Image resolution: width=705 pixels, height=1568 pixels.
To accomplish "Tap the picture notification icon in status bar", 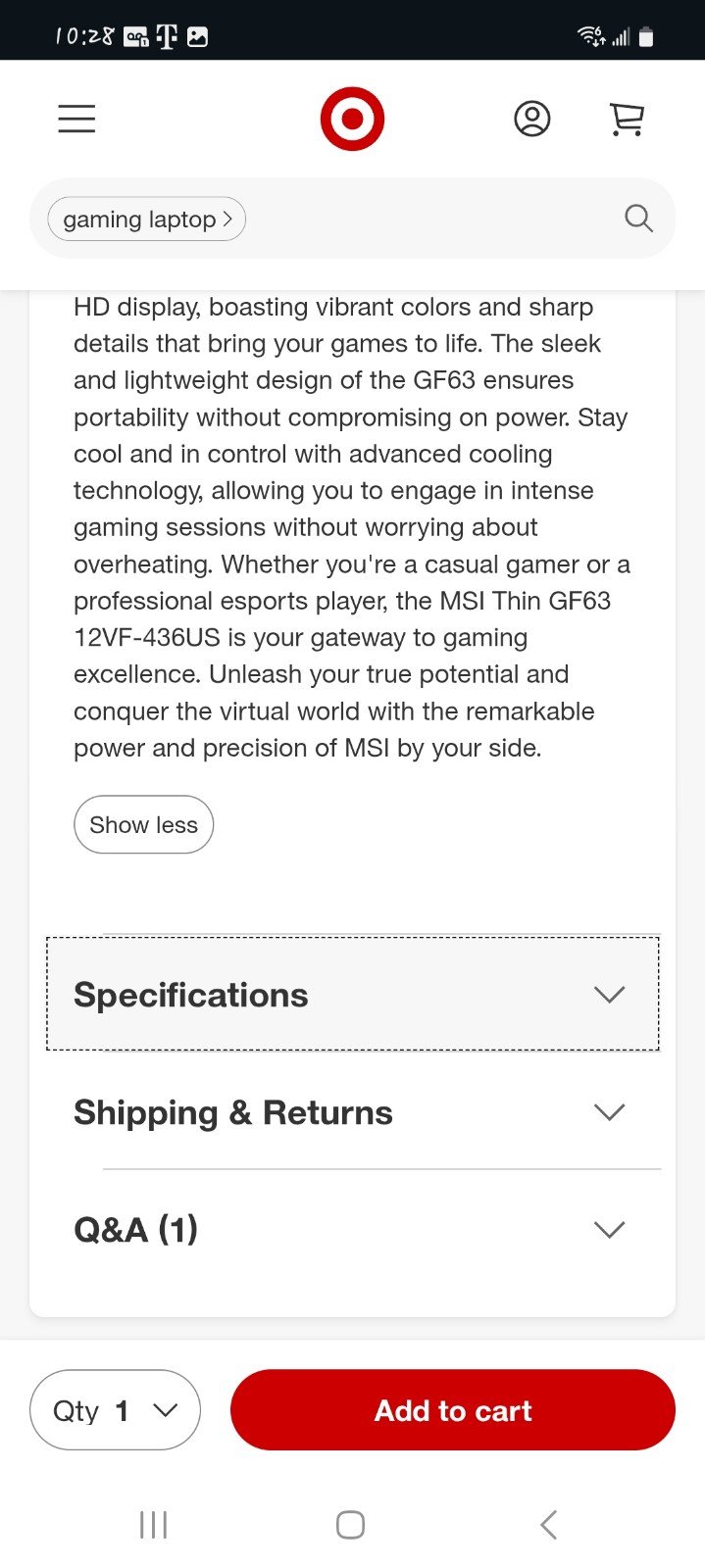I will click(197, 37).
